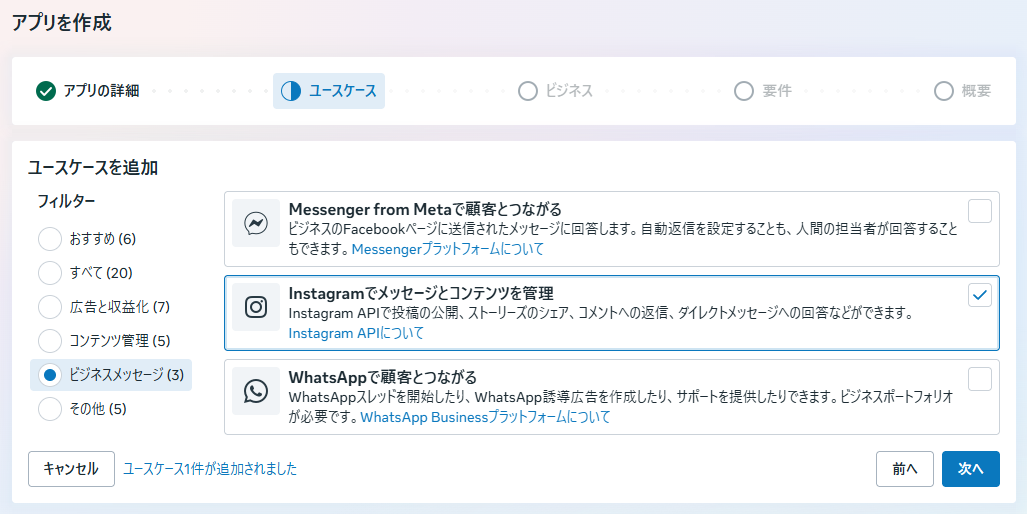1027x514 pixels.
Task: Open the Messengerプラットフォームについて link
Action: tap(448, 249)
